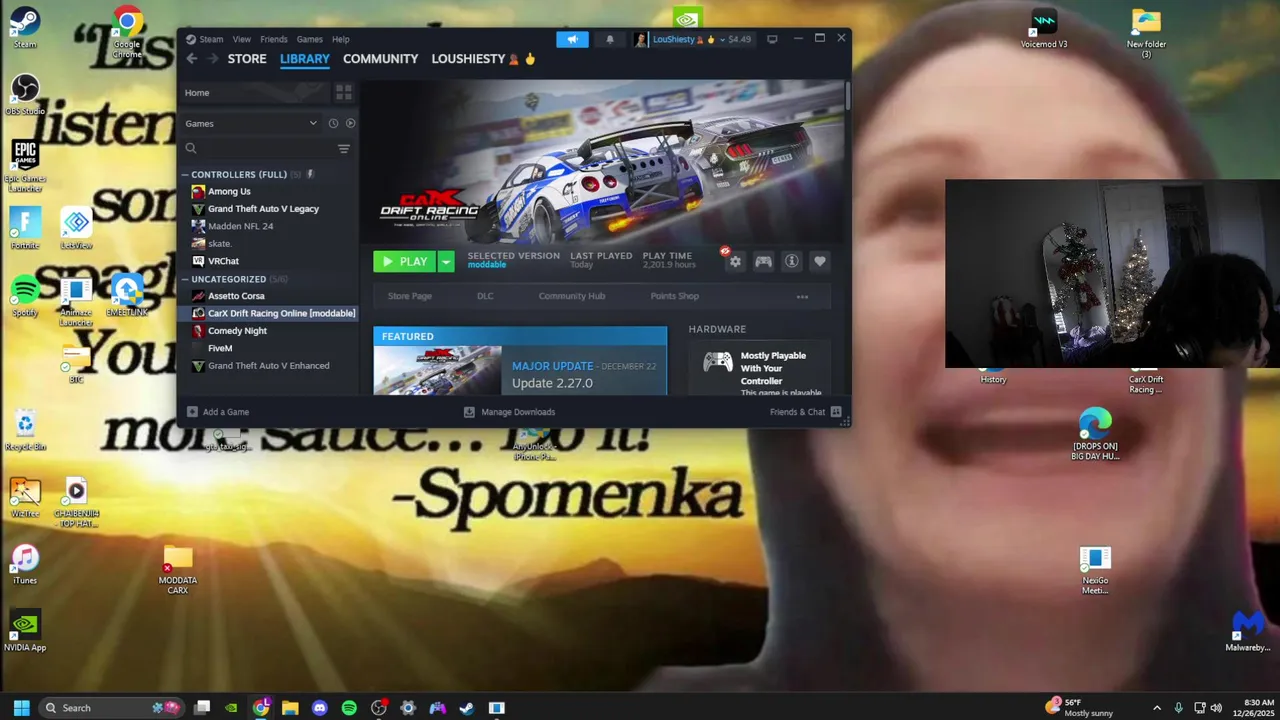The height and width of the screenshot is (720, 1280).
Task: Open OBS Studio from the taskbar
Action: coord(378,708)
